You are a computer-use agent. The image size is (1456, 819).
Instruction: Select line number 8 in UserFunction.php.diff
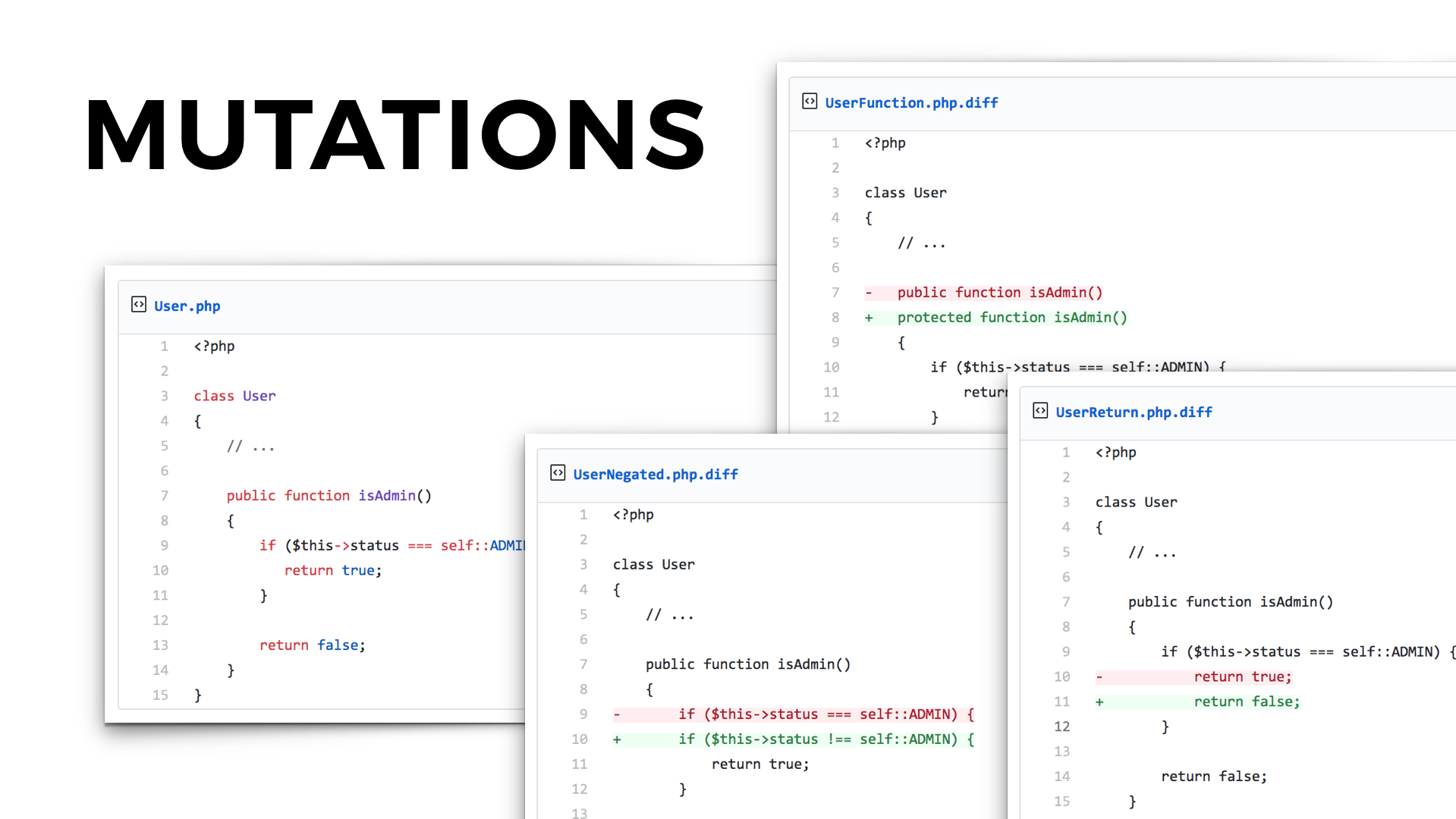pos(835,318)
